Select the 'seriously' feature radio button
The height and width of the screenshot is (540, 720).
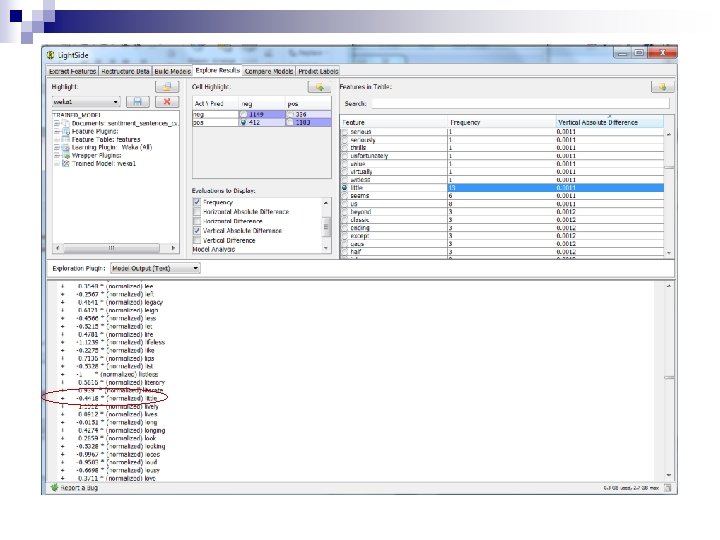[x=345, y=140]
